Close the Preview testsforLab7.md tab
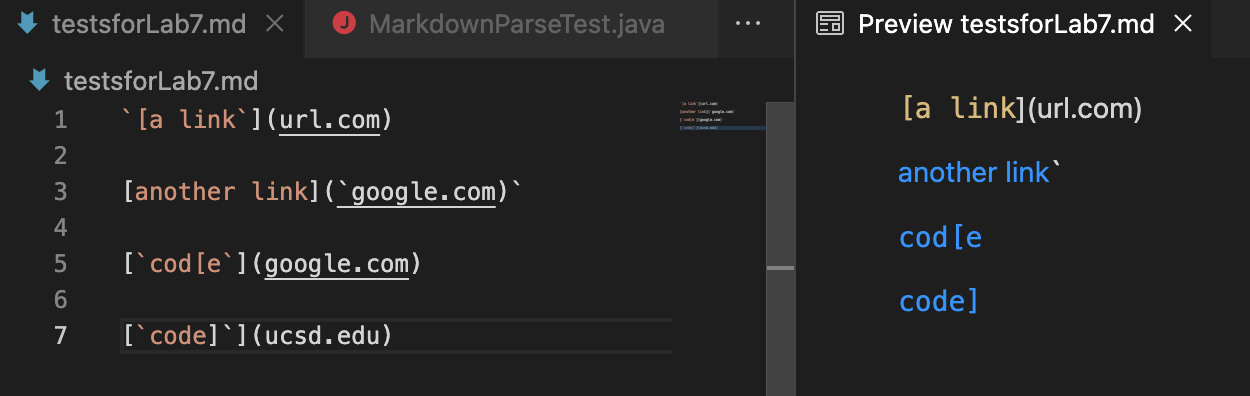Screen dimensions: 1250x396 click(1183, 25)
